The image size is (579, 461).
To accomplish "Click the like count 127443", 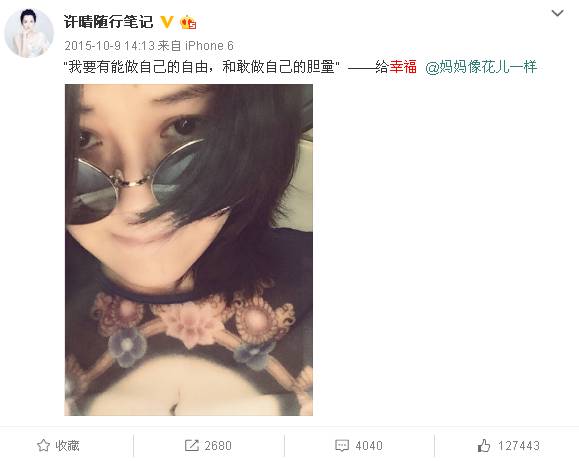I will (519, 446).
